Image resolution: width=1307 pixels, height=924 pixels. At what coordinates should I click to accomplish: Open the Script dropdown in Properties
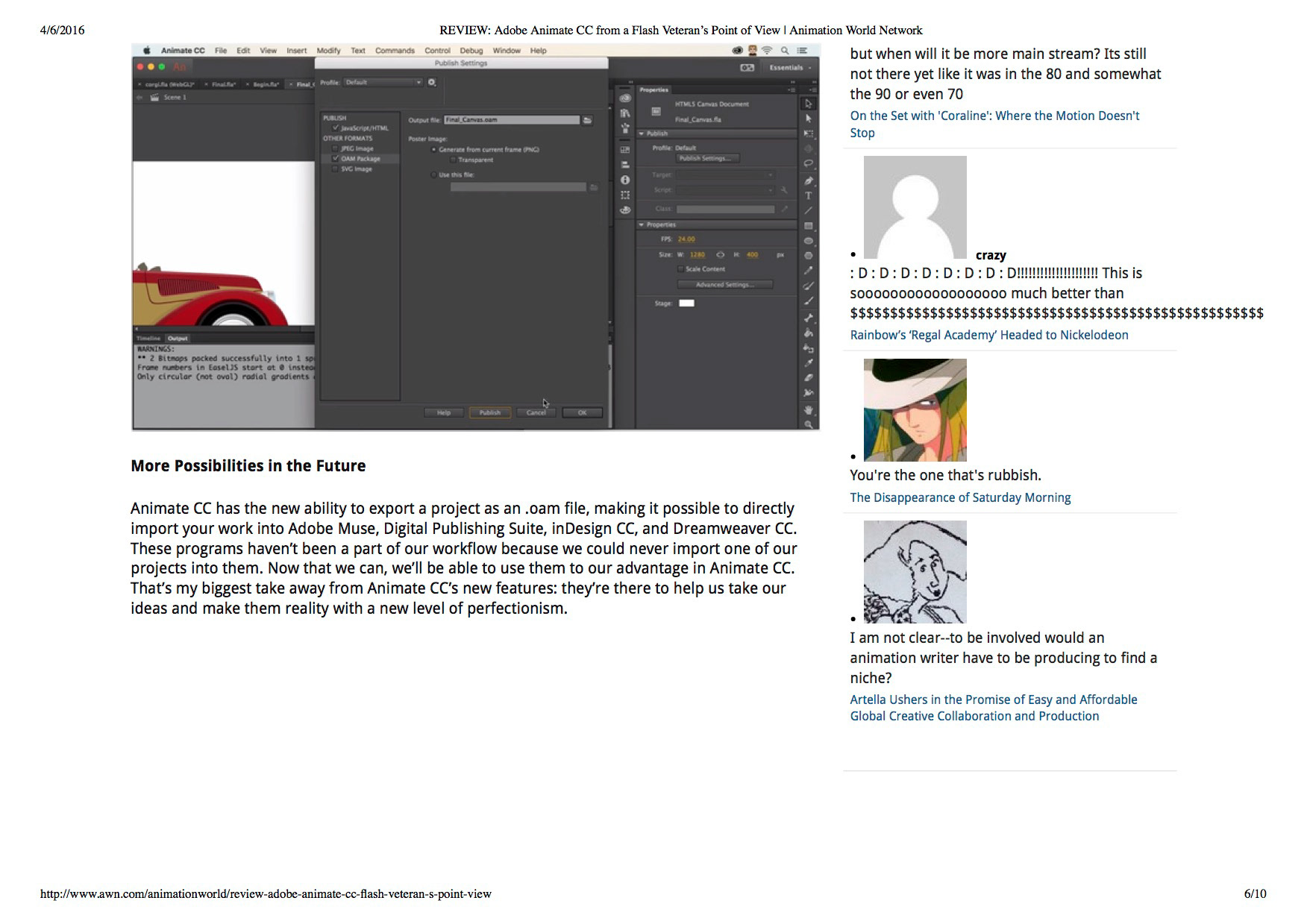726,190
